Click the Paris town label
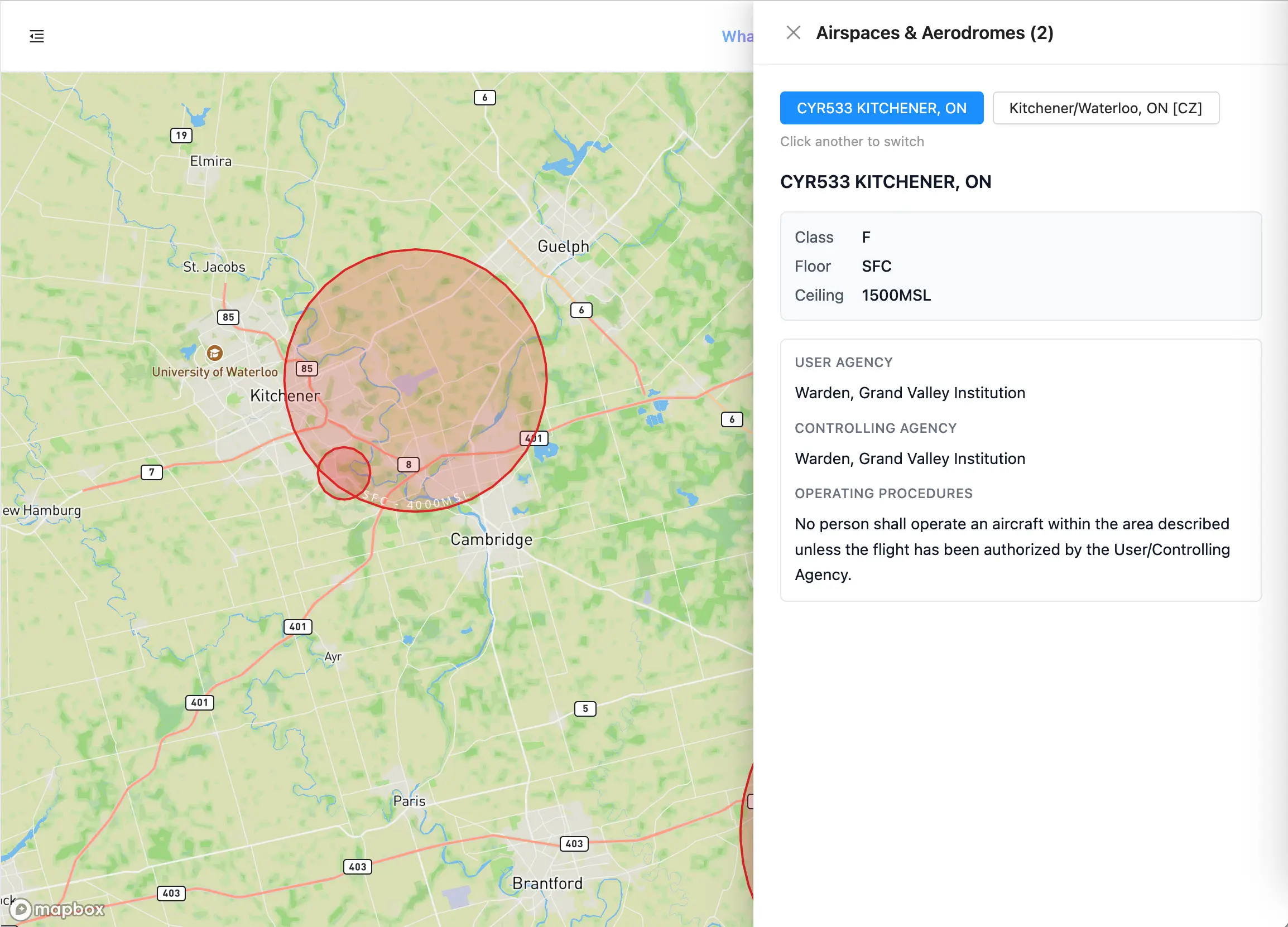This screenshot has height=927, width=1288. click(x=409, y=801)
